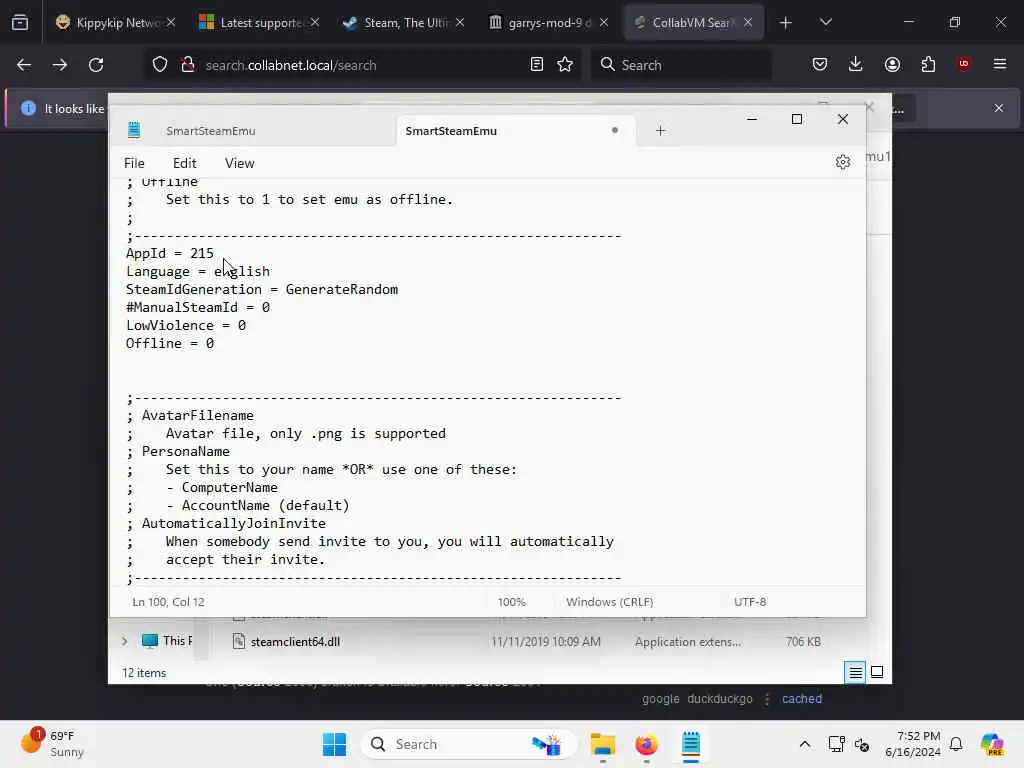1024x768 pixels.
Task: Open a new Firefox tab
Action: pos(786,23)
